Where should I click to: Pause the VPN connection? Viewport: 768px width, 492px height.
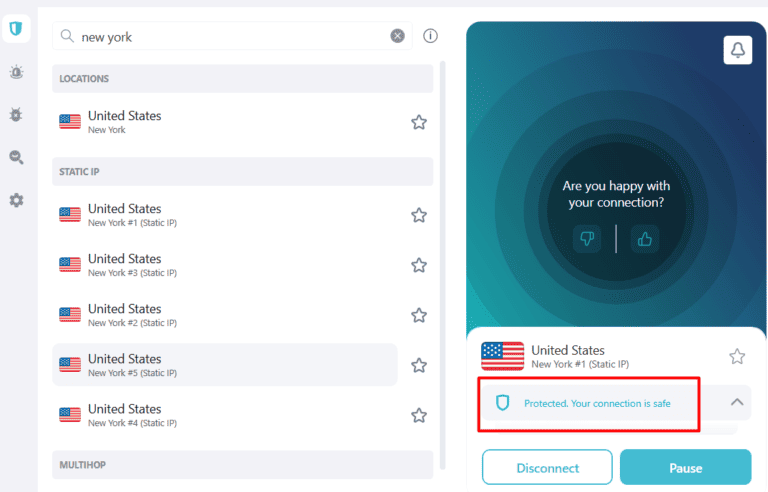(686, 467)
